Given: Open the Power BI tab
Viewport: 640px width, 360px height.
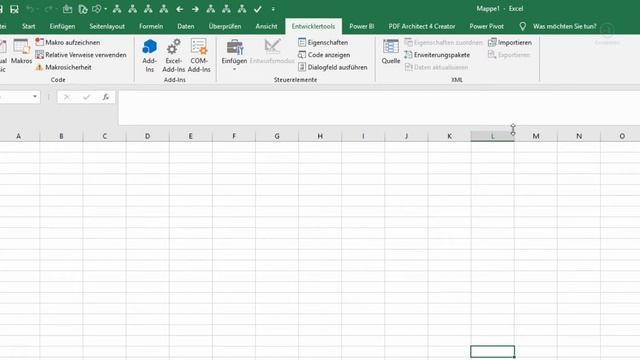Looking at the screenshot, I should [362, 26].
